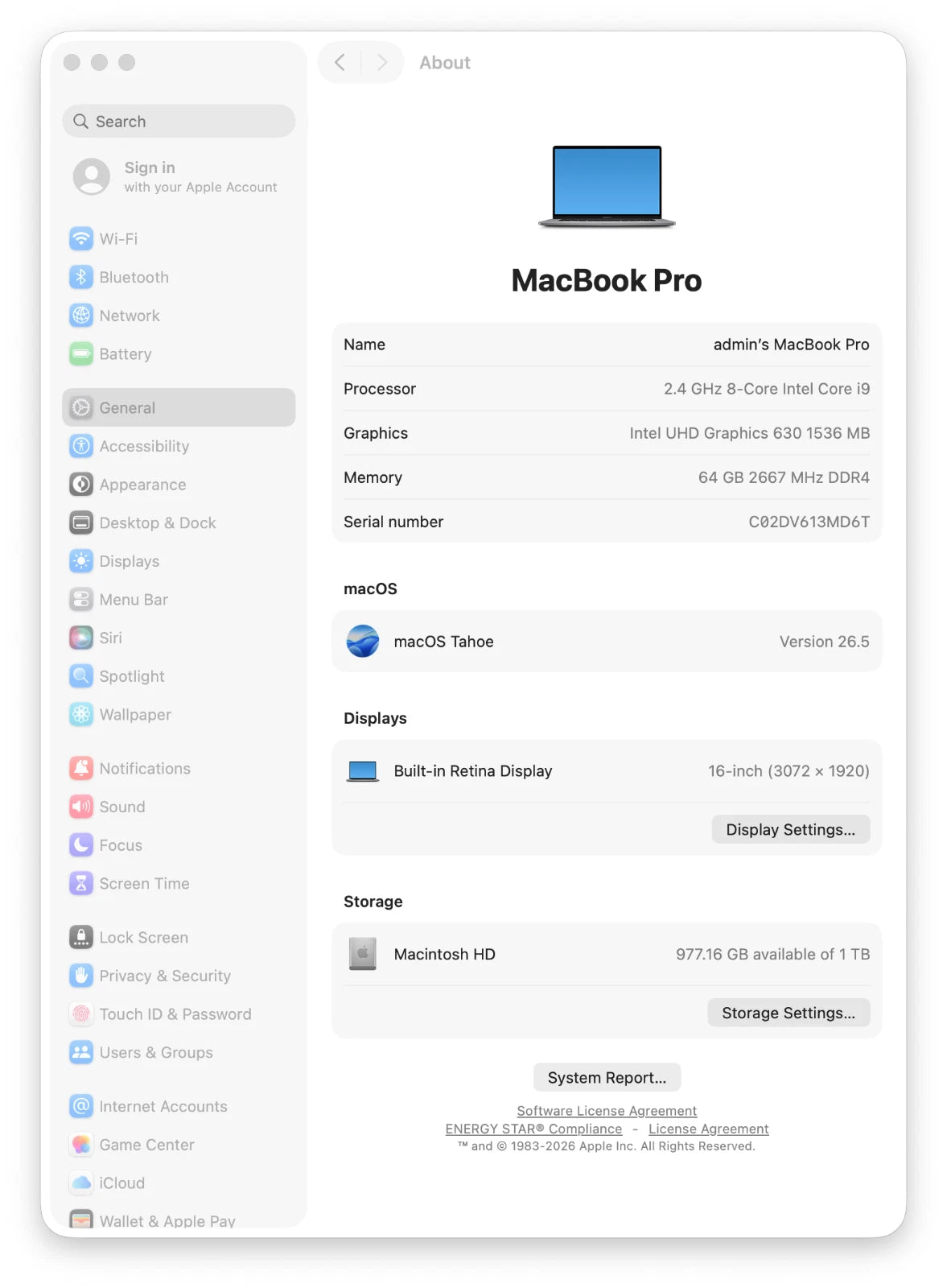
Task: Open Display Settings... button
Action: pos(791,829)
